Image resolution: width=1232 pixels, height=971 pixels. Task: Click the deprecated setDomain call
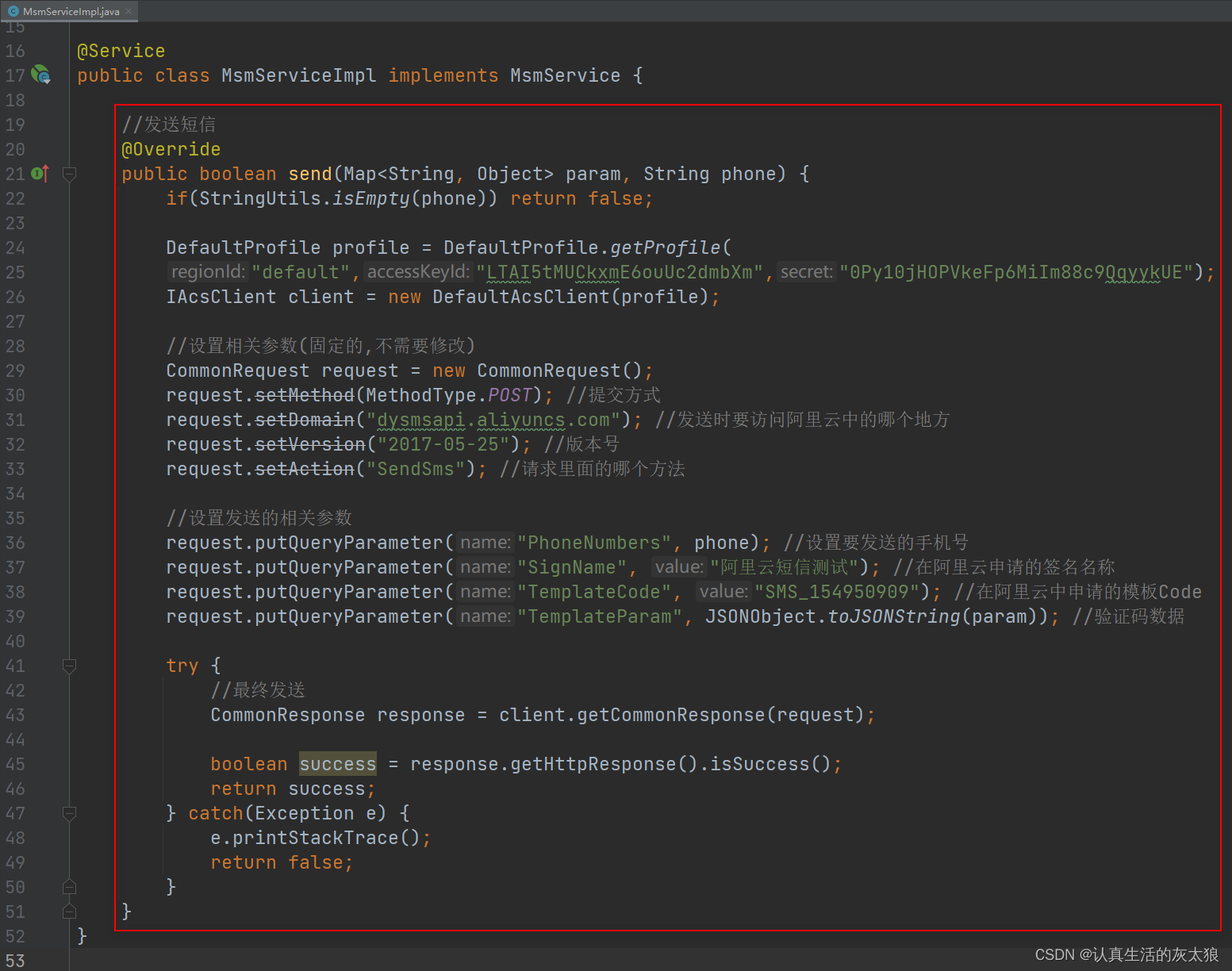click(305, 420)
